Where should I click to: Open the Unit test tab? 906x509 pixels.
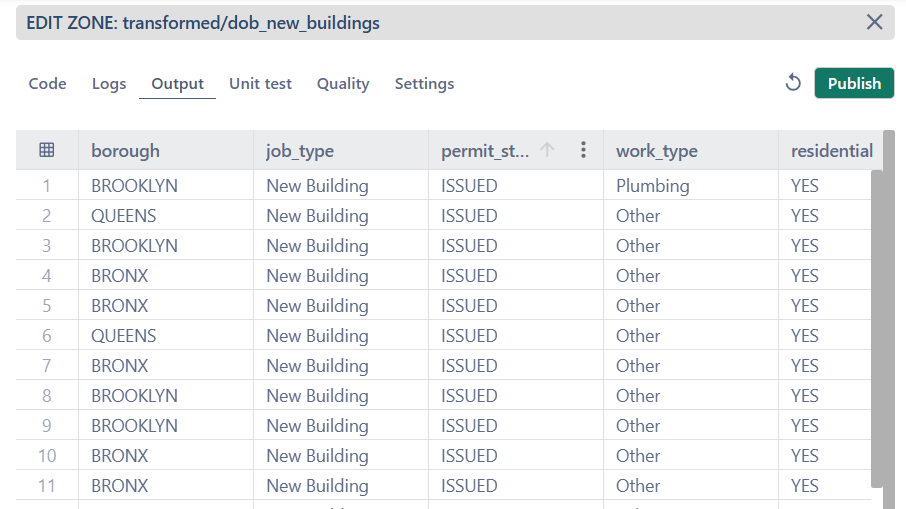pos(260,84)
